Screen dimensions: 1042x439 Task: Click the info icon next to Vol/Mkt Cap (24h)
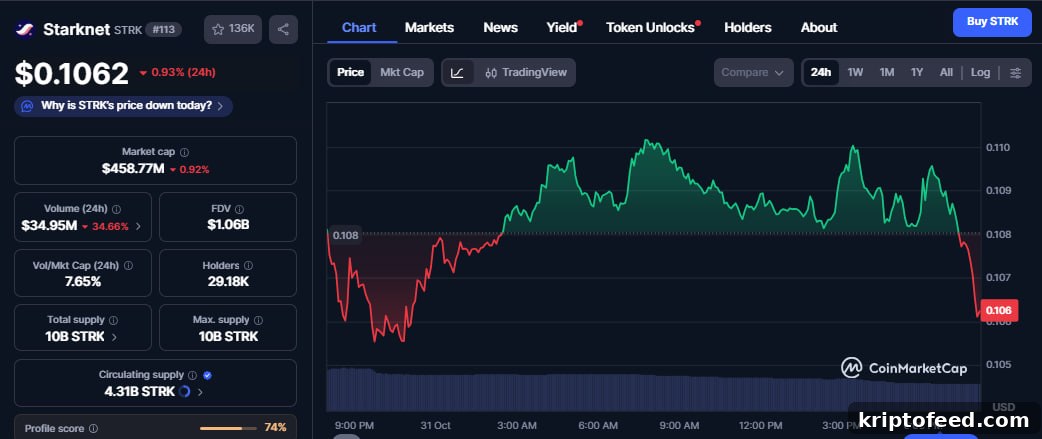[x=128, y=265]
